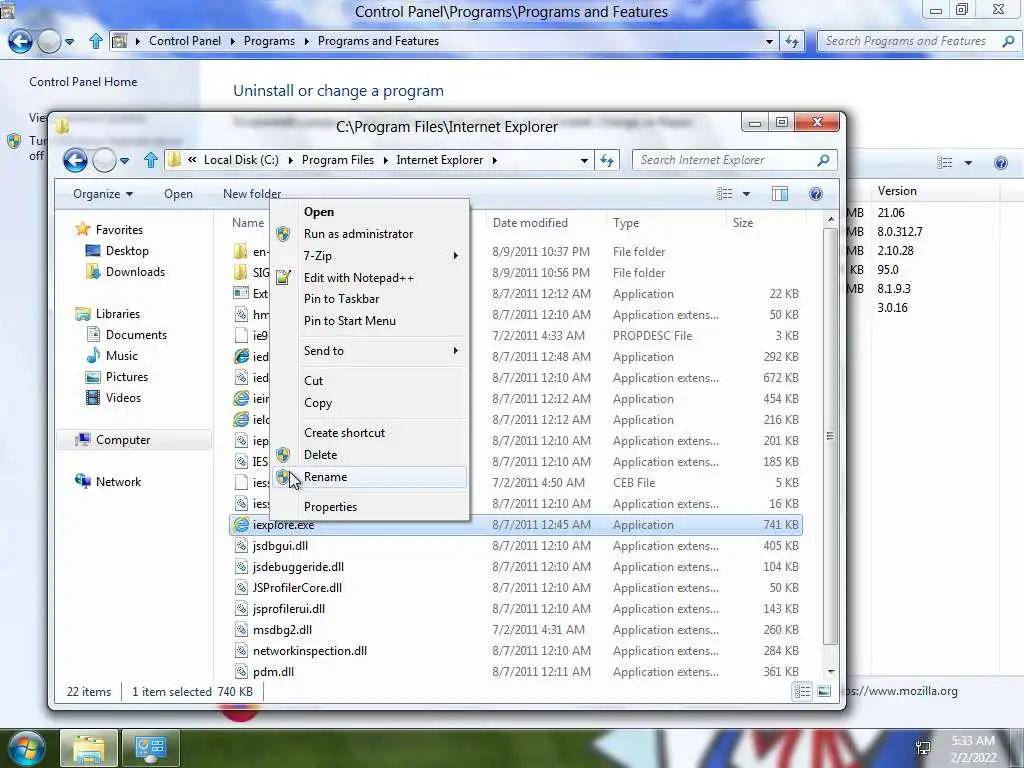Viewport: 1024px width, 768px height.
Task: Click New folder toolbar button
Action: [x=251, y=194]
